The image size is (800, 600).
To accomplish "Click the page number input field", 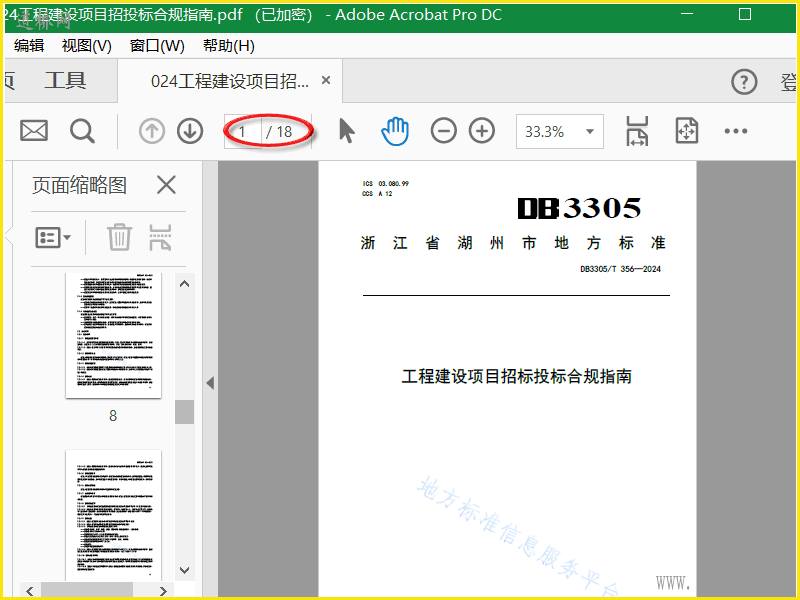I will point(243,132).
